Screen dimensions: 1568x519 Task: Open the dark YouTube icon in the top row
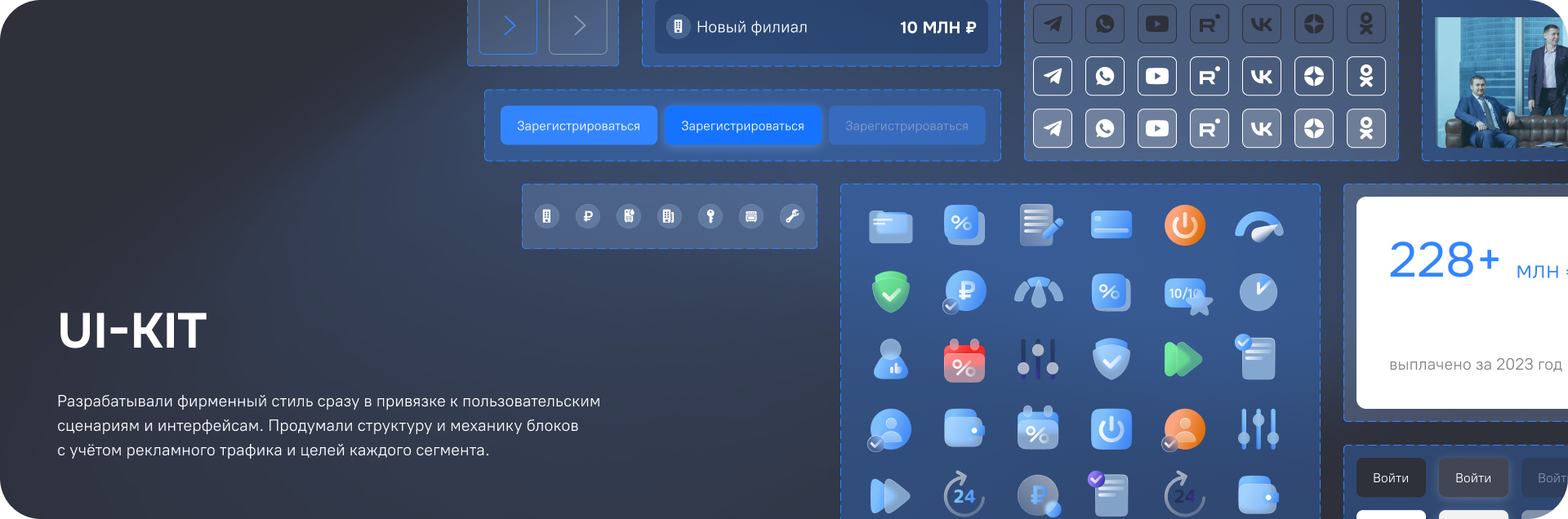point(1157,24)
